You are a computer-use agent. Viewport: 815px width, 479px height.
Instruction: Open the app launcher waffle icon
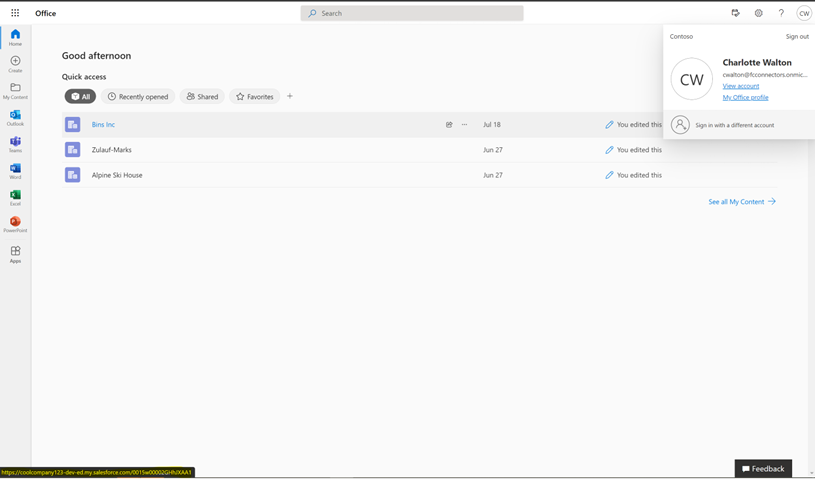pyautogui.click(x=15, y=13)
